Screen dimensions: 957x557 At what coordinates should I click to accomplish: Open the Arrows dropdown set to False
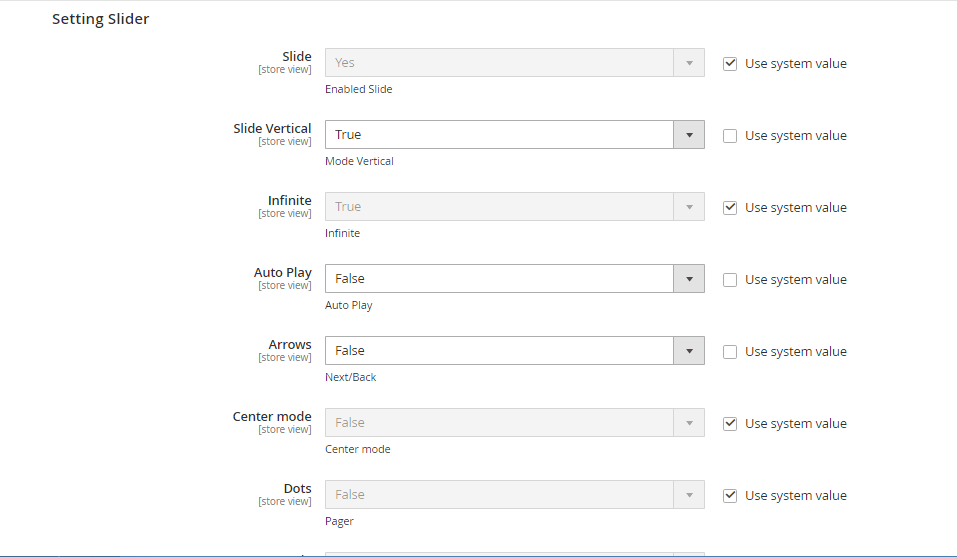[514, 351]
